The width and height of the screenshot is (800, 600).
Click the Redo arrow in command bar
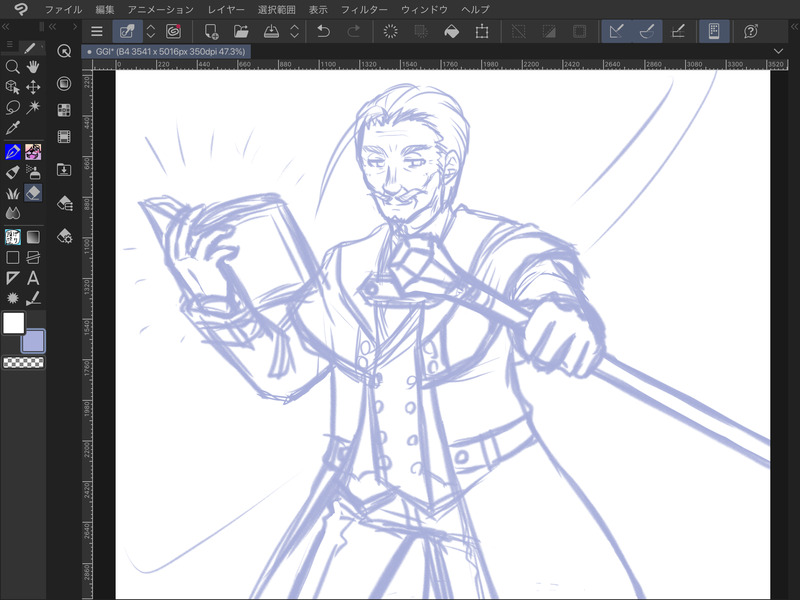(x=353, y=32)
